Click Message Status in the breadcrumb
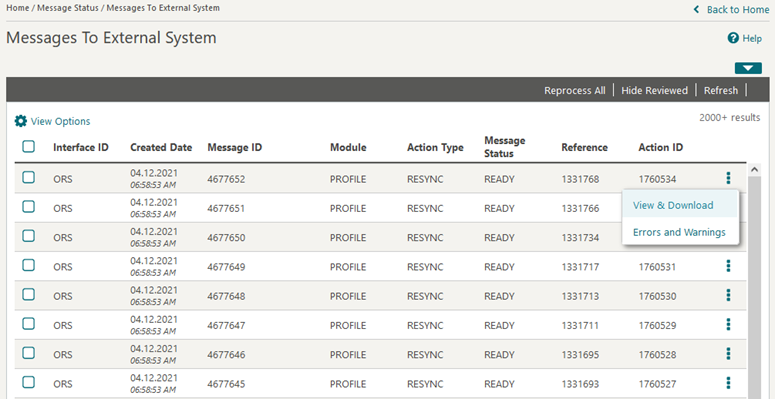 click(69, 8)
